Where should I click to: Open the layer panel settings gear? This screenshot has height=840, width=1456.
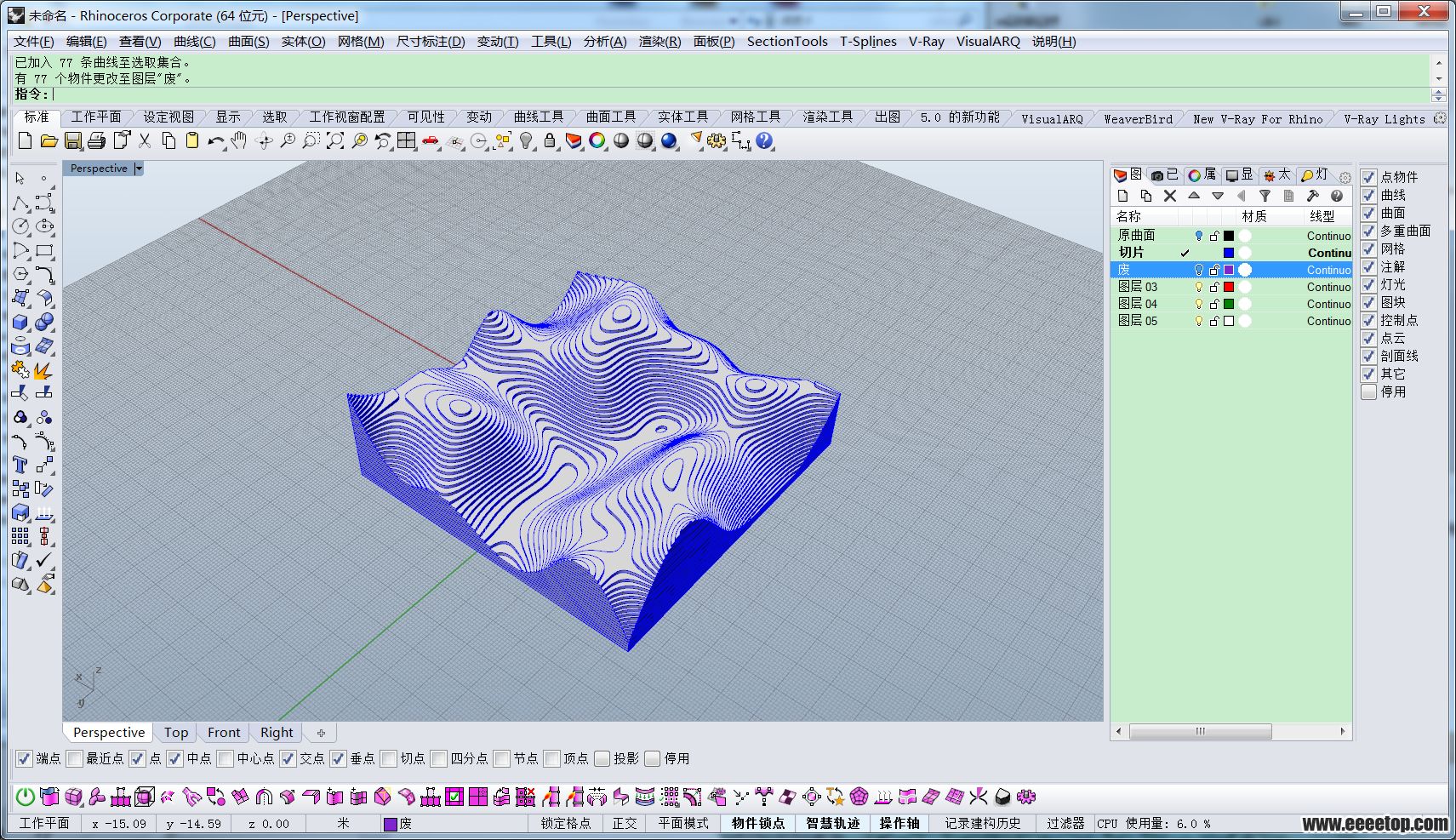[x=1345, y=178]
